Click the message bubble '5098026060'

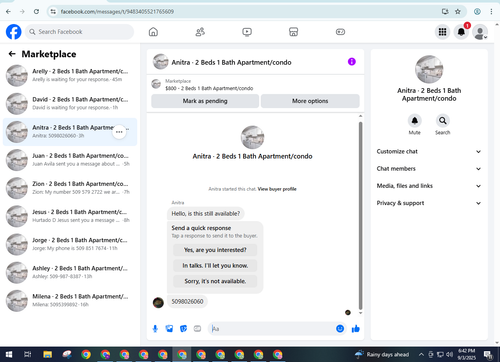[x=187, y=302]
